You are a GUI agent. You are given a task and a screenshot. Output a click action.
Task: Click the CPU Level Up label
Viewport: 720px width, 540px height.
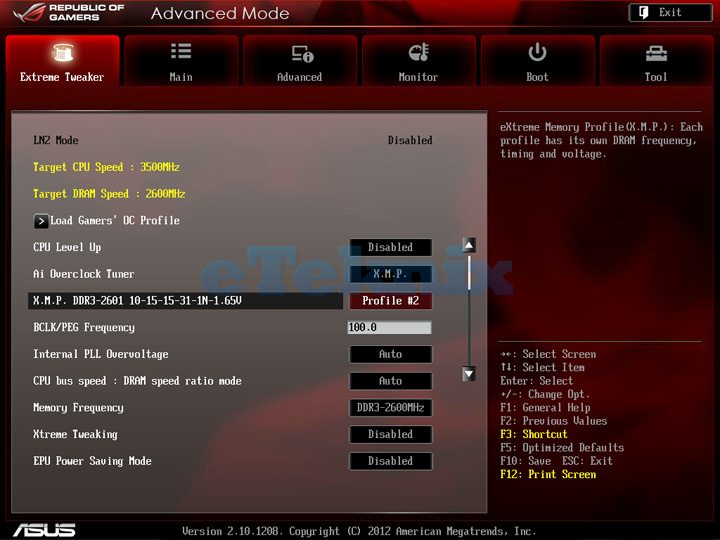click(x=67, y=247)
